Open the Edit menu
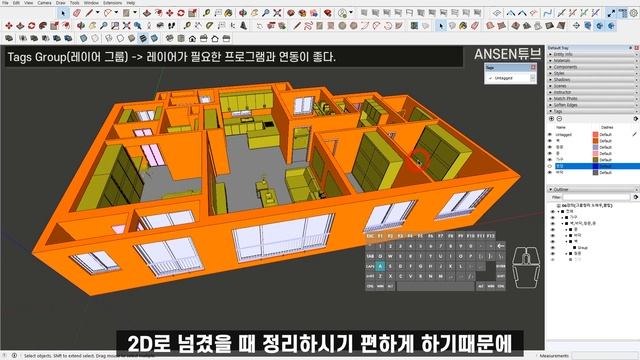The height and width of the screenshot is (360, 640). pos(16,3)
